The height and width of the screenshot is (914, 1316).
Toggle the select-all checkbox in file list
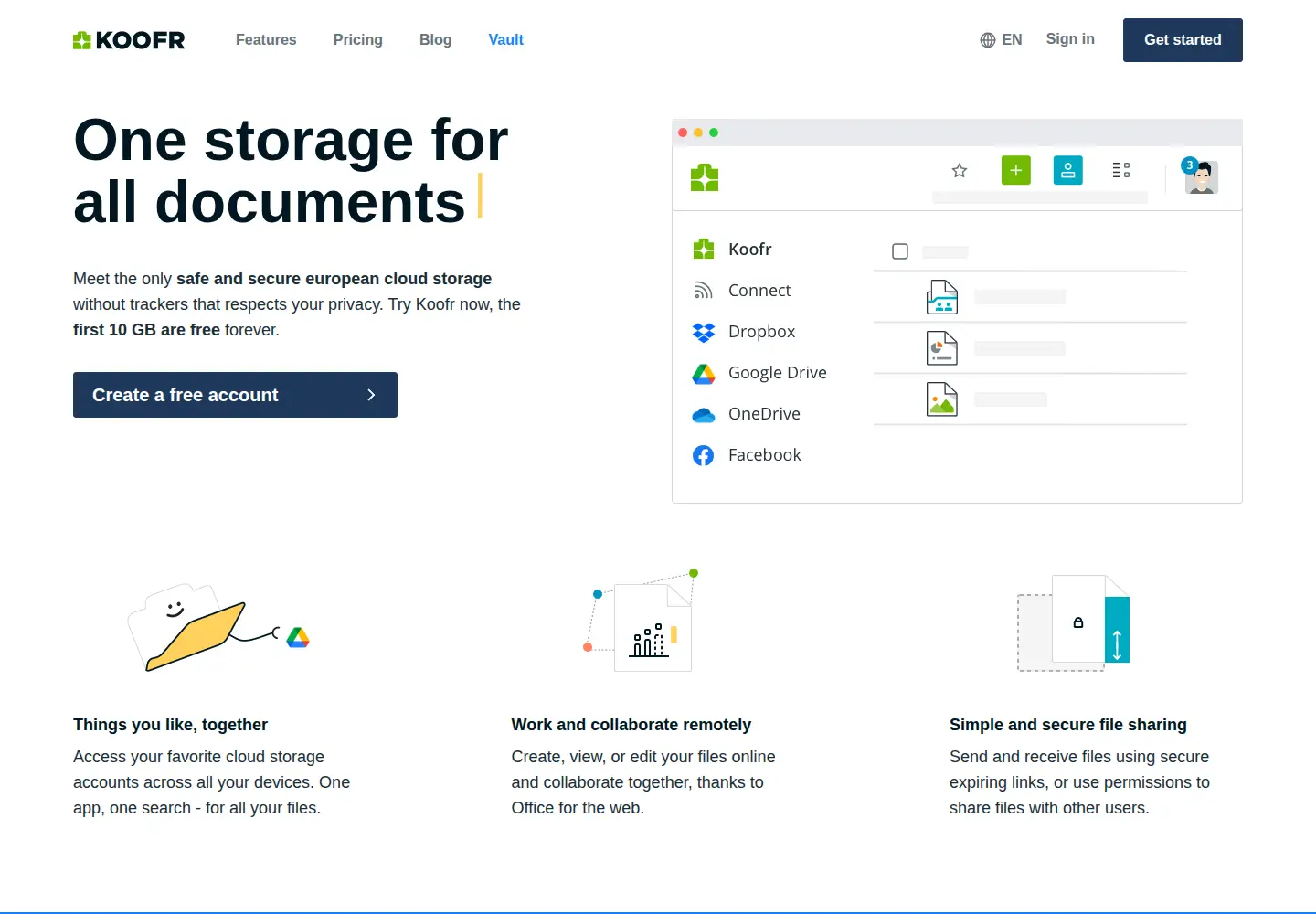pos(900,251)
